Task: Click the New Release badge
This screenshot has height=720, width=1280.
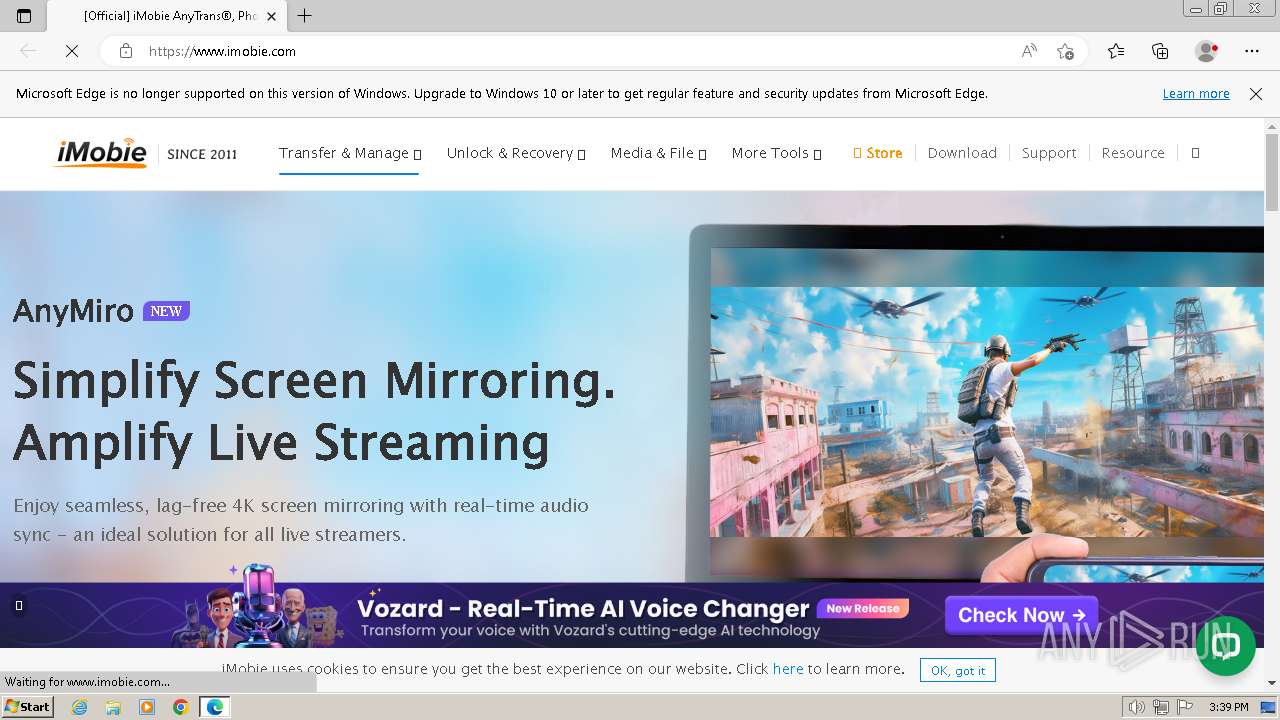Action: pyautogui.click(x=863, y=608)
